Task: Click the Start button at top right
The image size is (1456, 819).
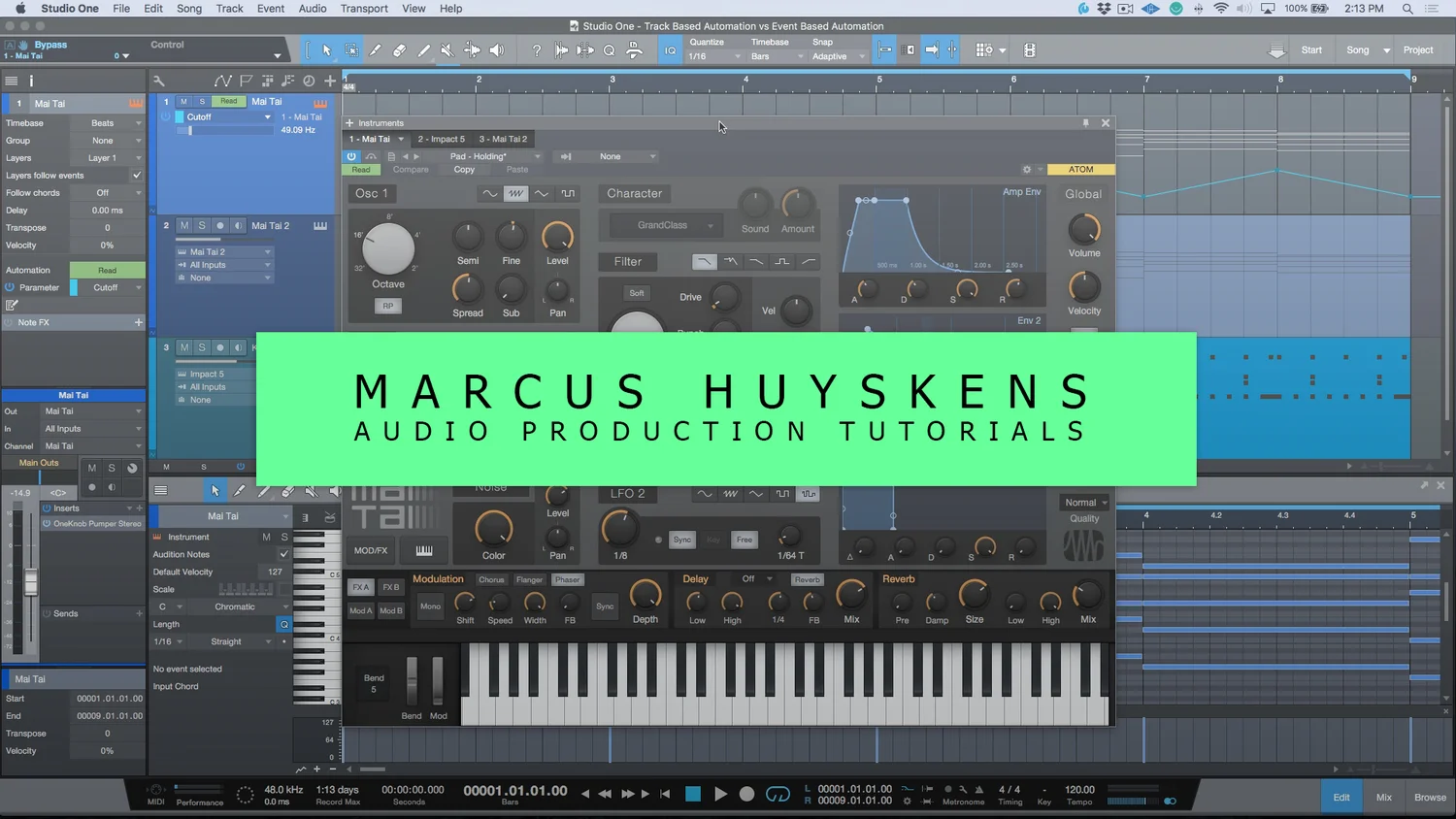Action: click(1311, 50)
